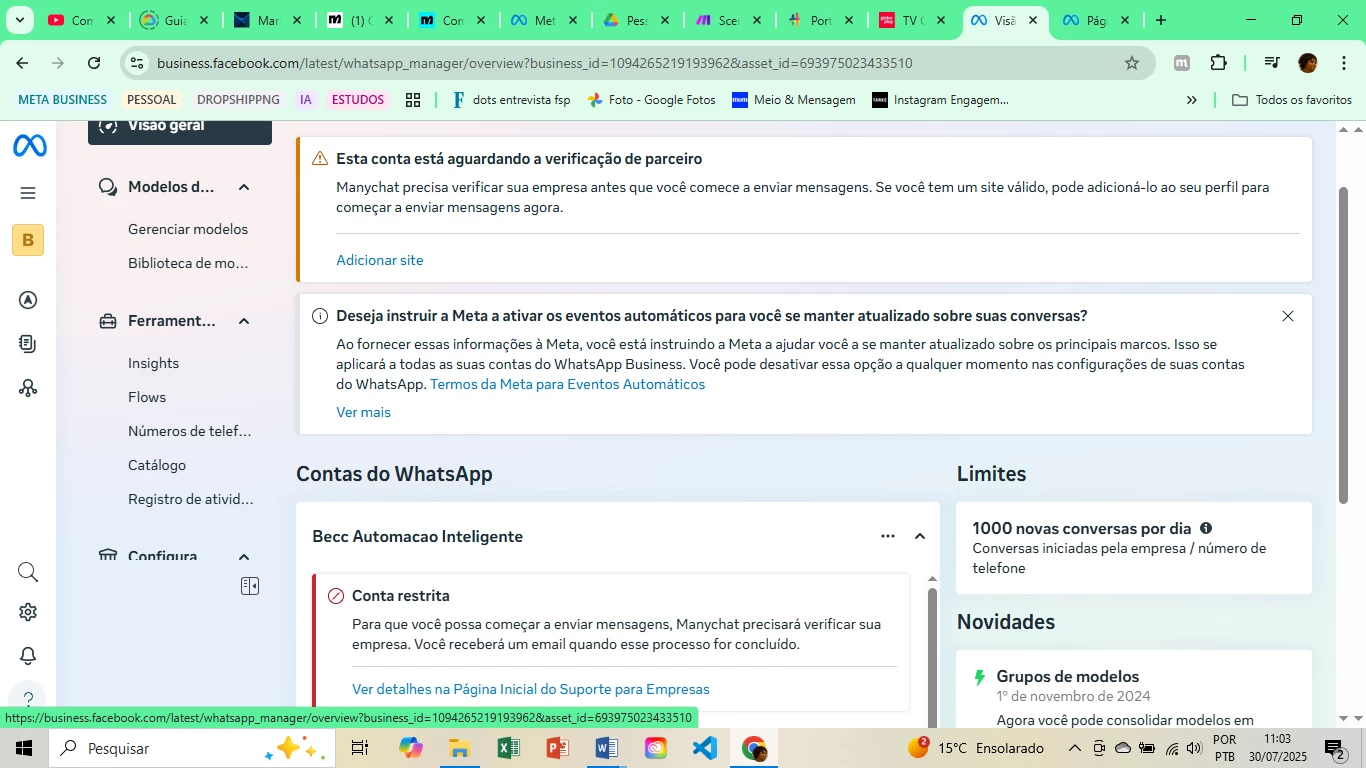Open Insights in the sidebar

point(153,363)
